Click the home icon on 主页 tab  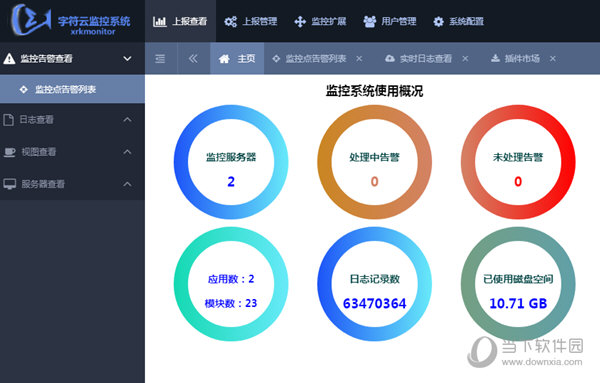pos(224,59)
